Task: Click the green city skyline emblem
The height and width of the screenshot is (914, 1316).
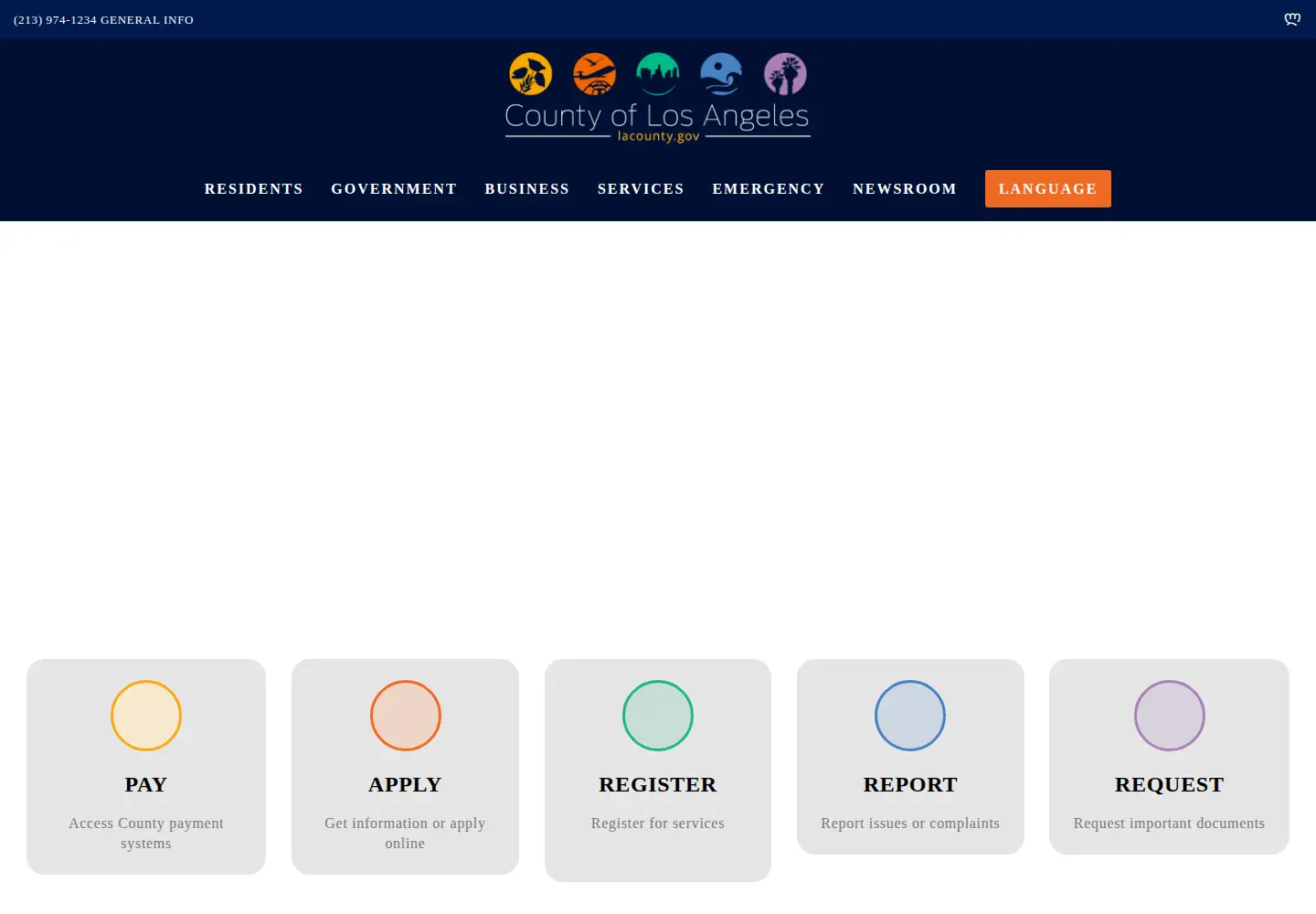Action: click(x=658, y=74)
